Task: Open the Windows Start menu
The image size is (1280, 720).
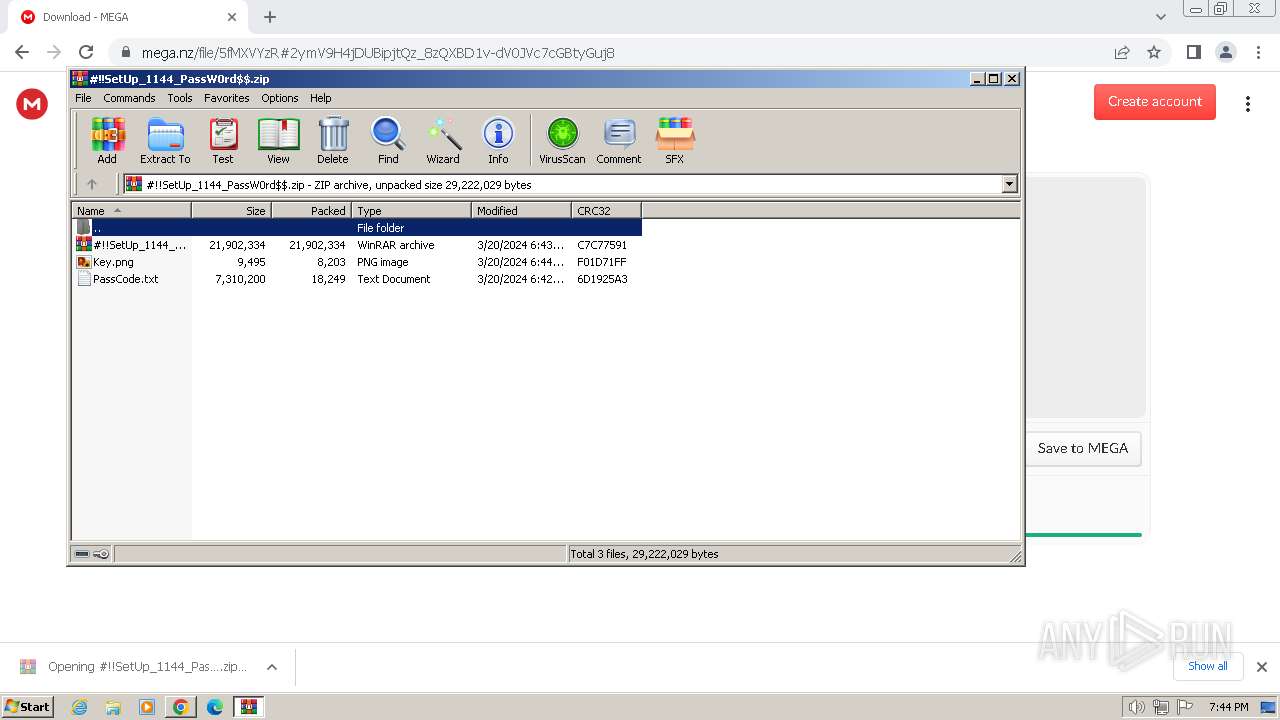Action: (x=28, y=706)
